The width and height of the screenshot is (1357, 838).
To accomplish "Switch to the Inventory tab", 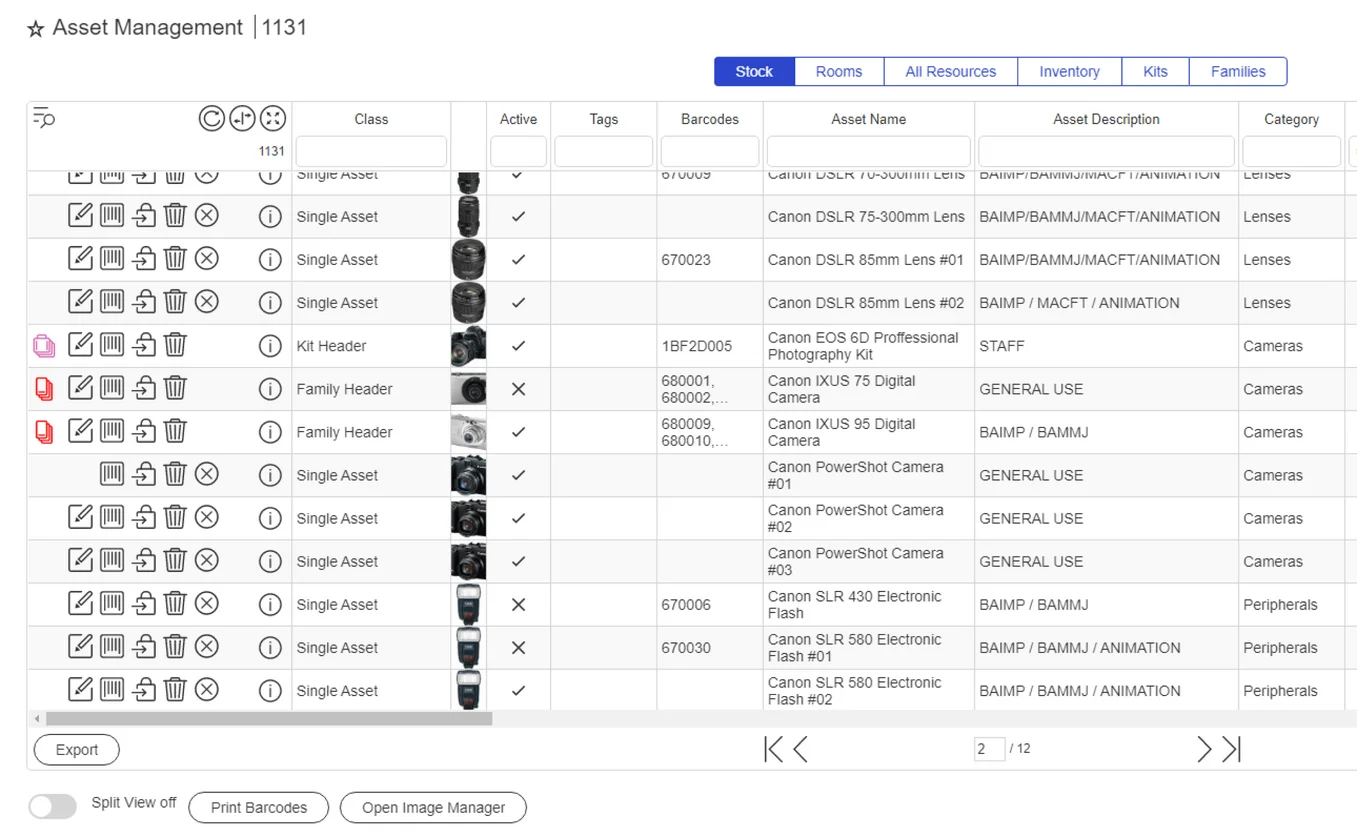I will point(1069,72).
